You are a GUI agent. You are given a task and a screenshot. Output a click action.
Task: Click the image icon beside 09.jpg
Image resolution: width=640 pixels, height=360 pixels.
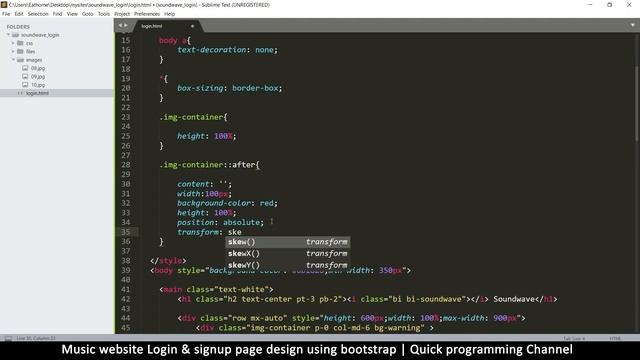[x=25, y=77]
